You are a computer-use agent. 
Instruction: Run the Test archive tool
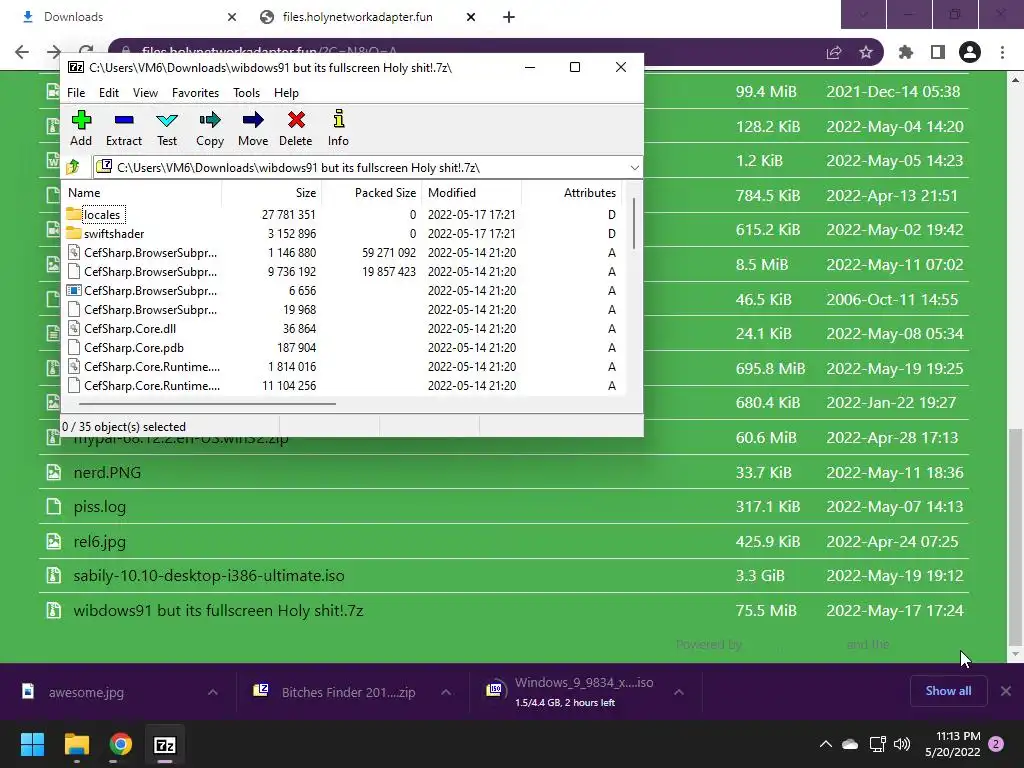pyautogui.click(x=167, y=128)
